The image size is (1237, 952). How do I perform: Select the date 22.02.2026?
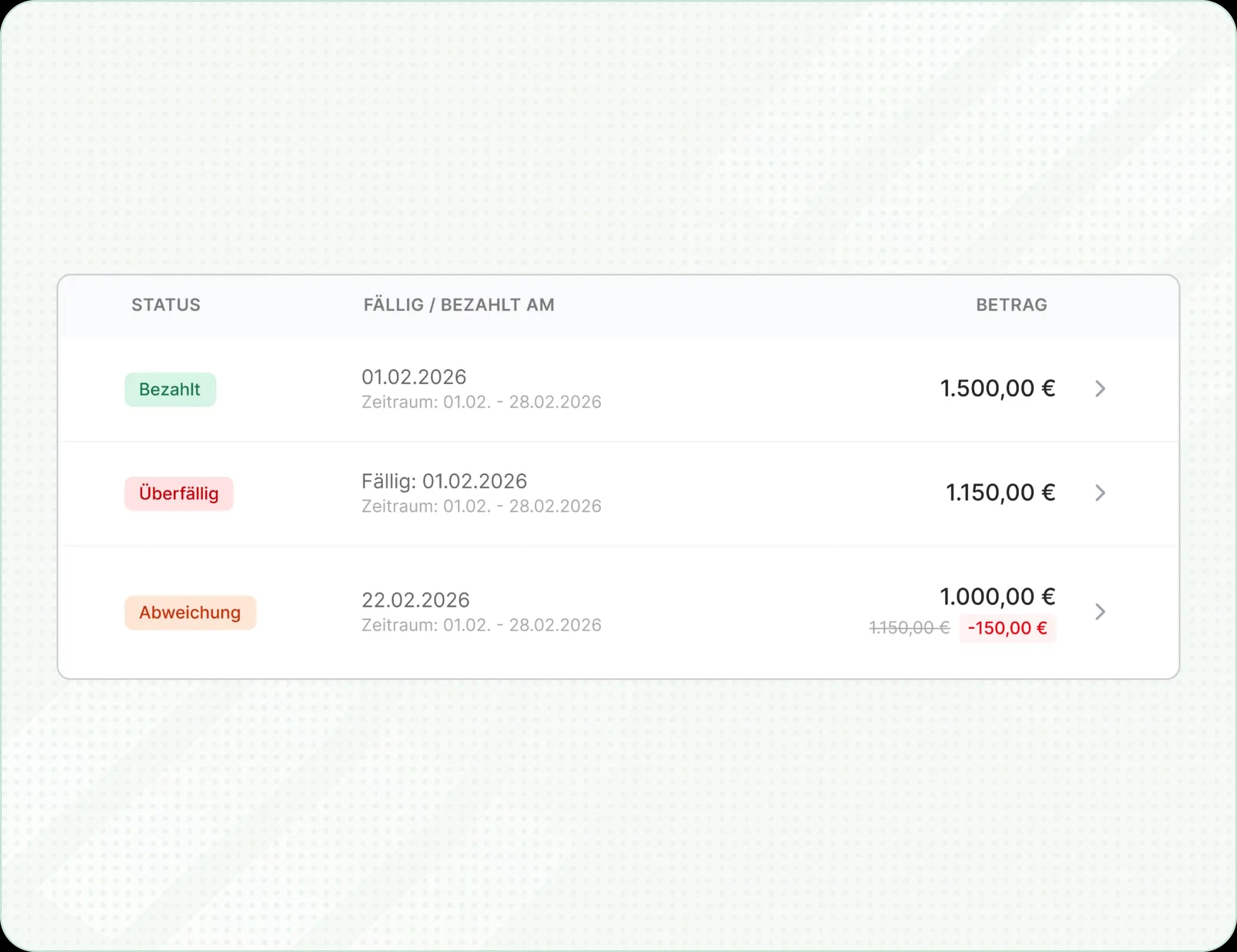click(x=415, y=600)
